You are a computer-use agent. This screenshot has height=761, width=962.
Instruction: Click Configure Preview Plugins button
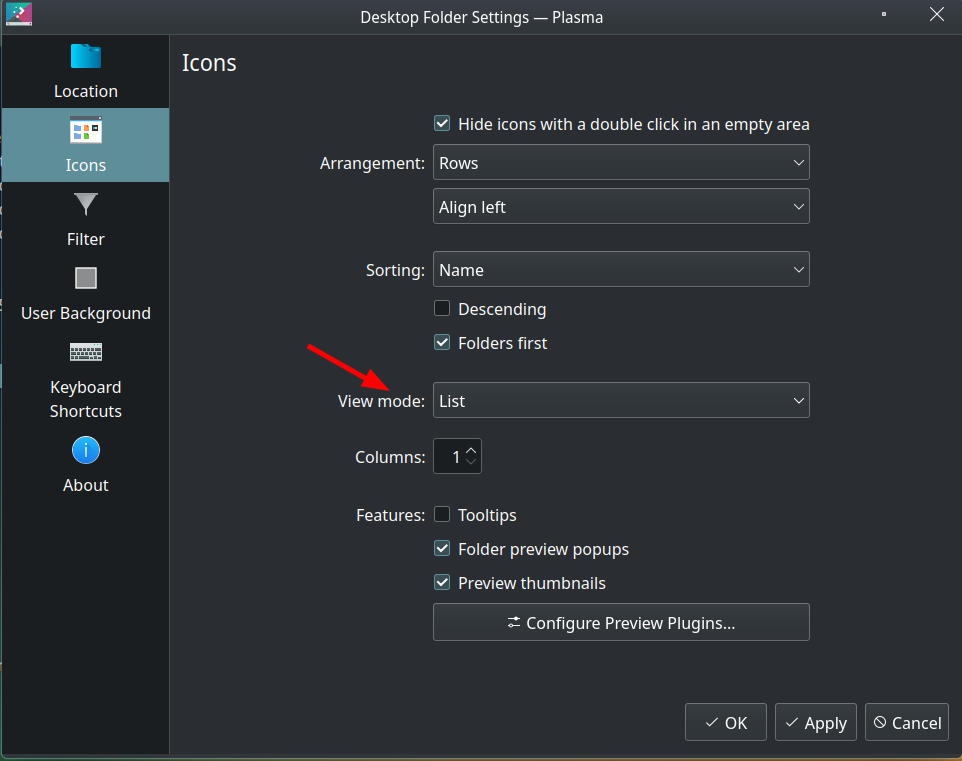621,622
